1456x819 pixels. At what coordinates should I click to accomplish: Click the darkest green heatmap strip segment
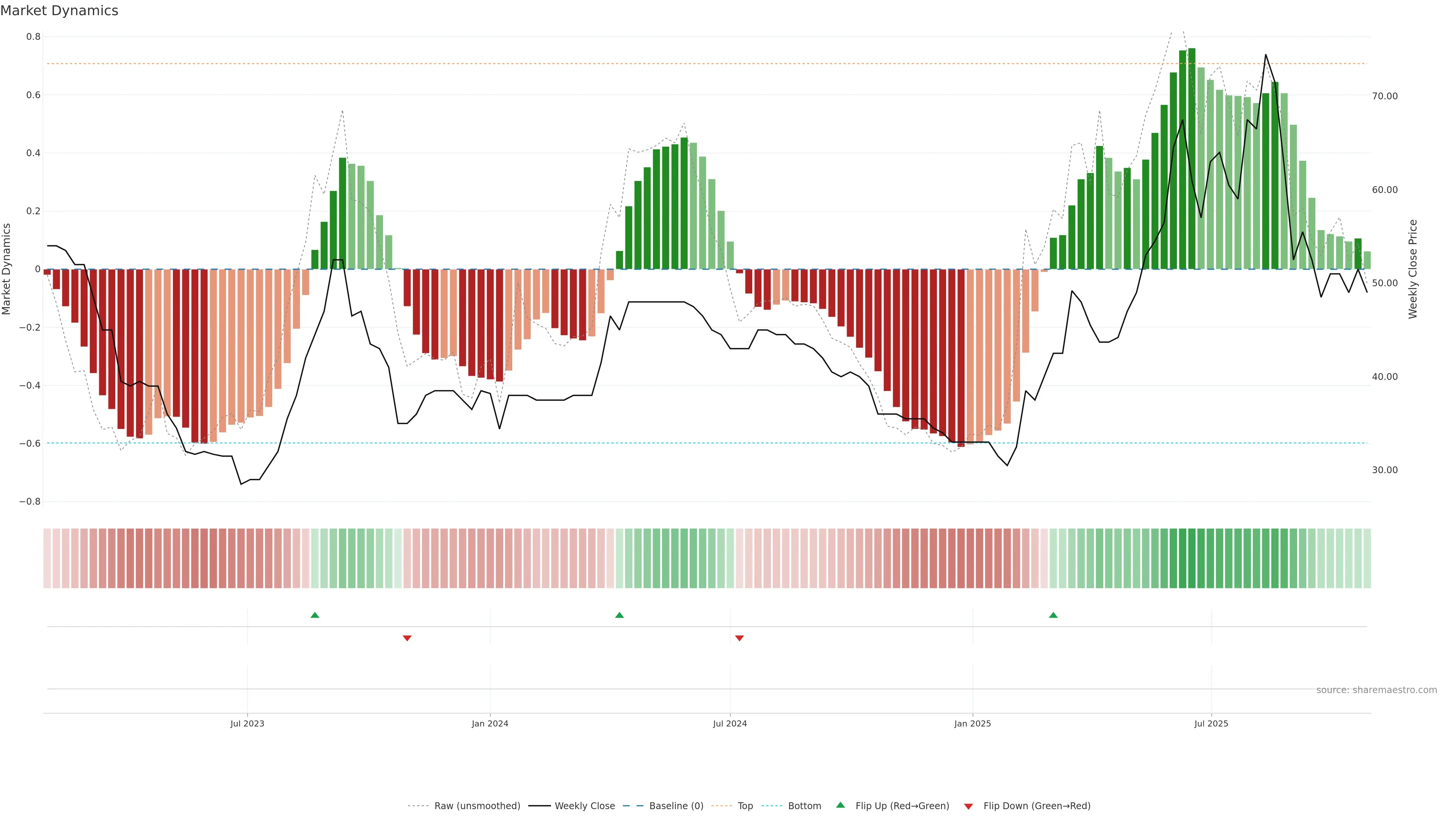click(x=1191, y=559)
